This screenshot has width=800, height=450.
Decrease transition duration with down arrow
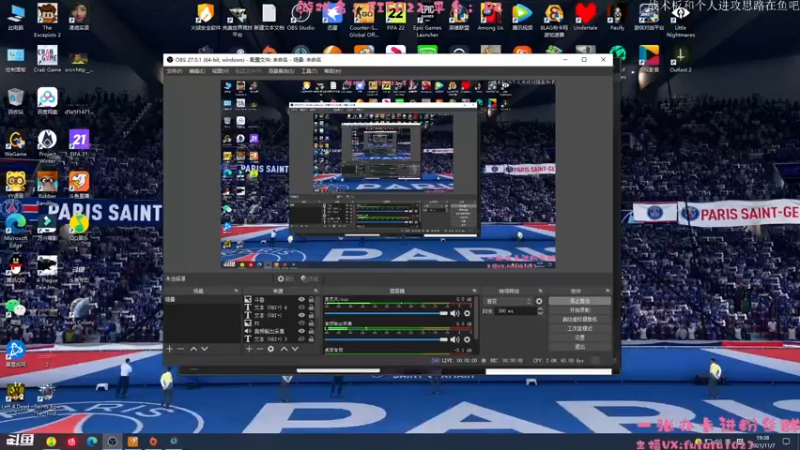540,313
